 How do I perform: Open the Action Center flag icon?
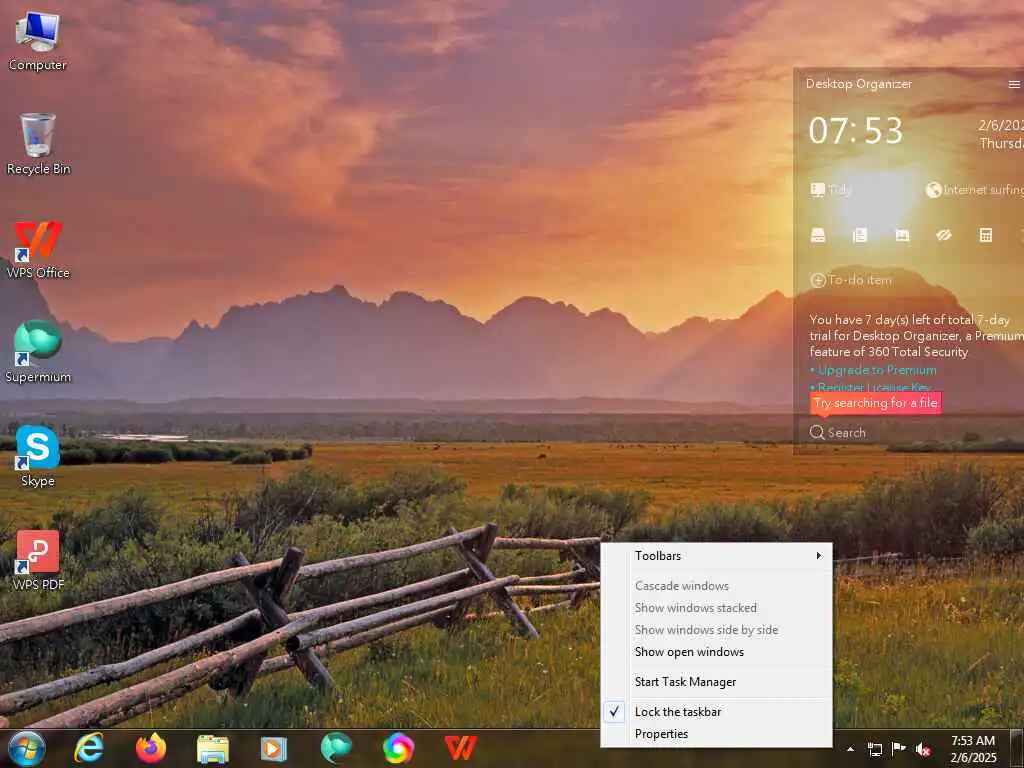pyautogui.click(x=899, y=748)
